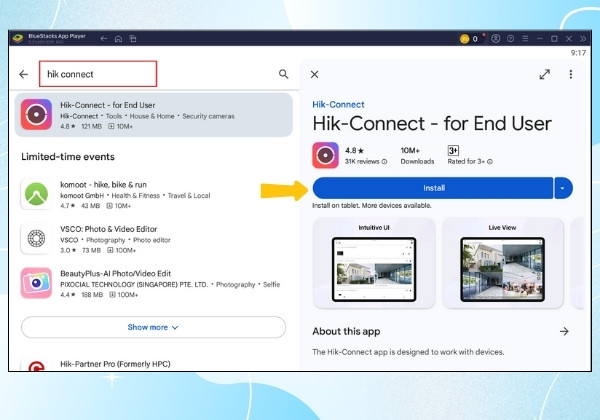Screen dimensions: 600x420
Task: Expand list with Show more button
Action: pyautogui.click(x=153, y=327)
